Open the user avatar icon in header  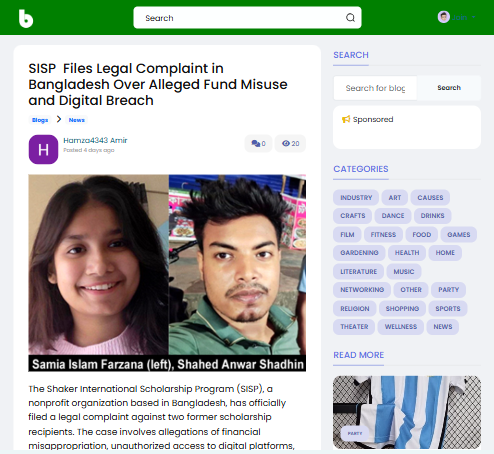point(444,17)
